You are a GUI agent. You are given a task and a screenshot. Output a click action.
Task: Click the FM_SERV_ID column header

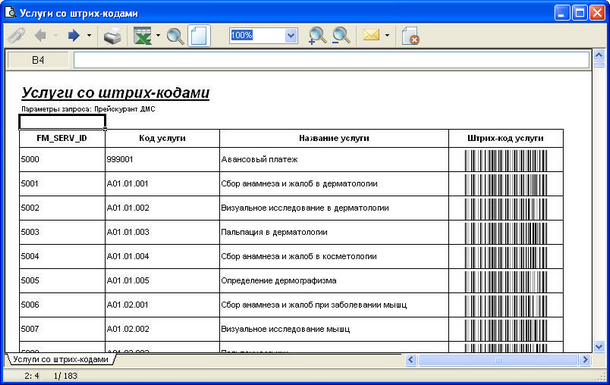(x=62, y=138)
